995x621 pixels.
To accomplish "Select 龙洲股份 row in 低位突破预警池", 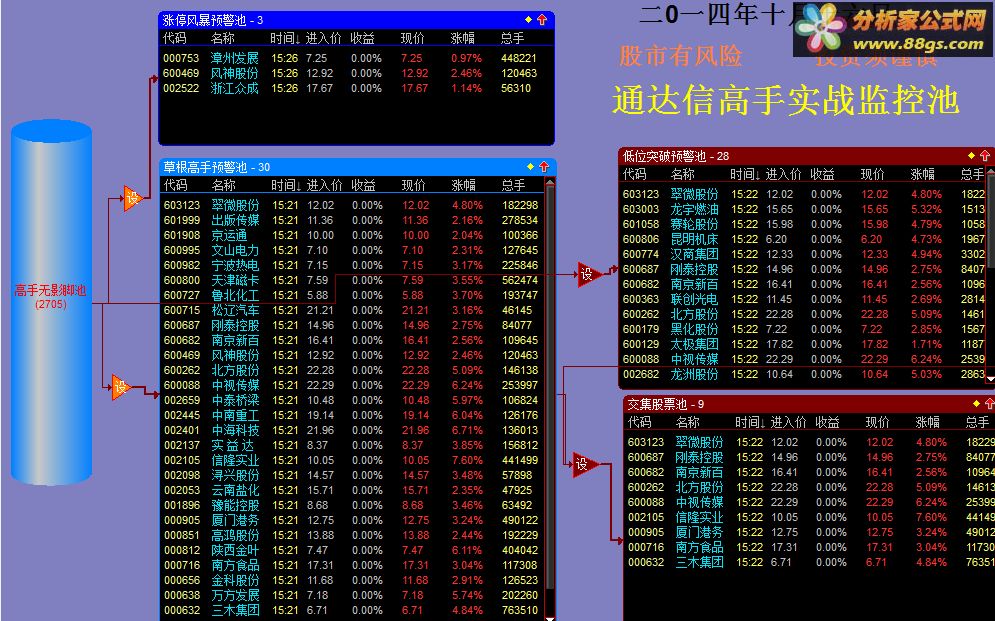I will pyautogui.click(x=803, y=374).
